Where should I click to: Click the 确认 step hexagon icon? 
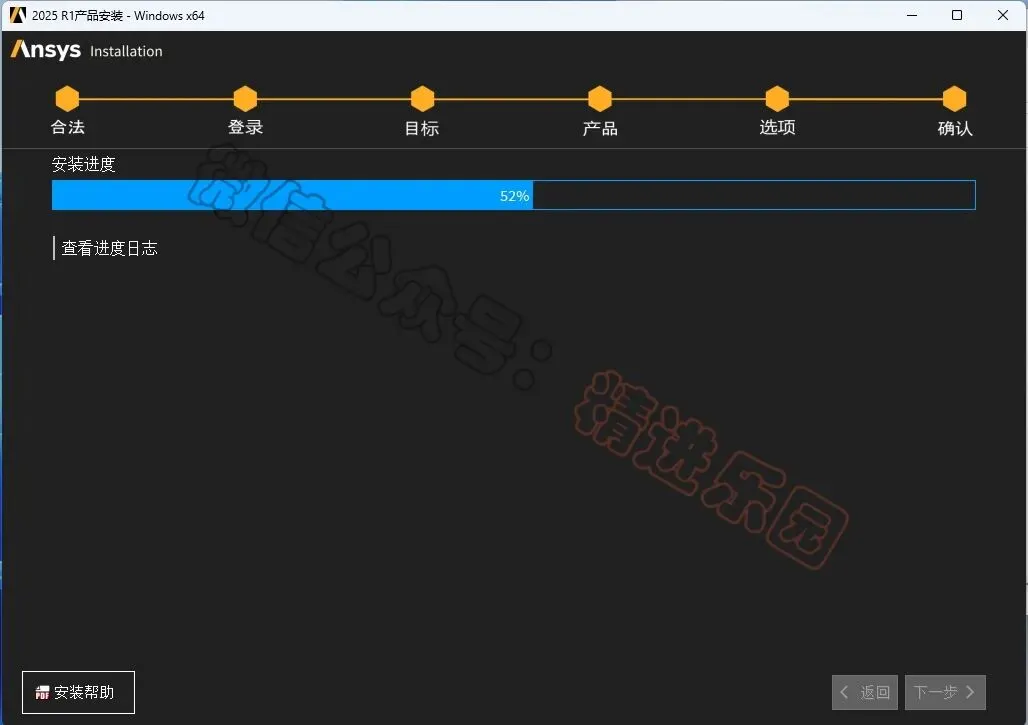(x=955, y=99)
